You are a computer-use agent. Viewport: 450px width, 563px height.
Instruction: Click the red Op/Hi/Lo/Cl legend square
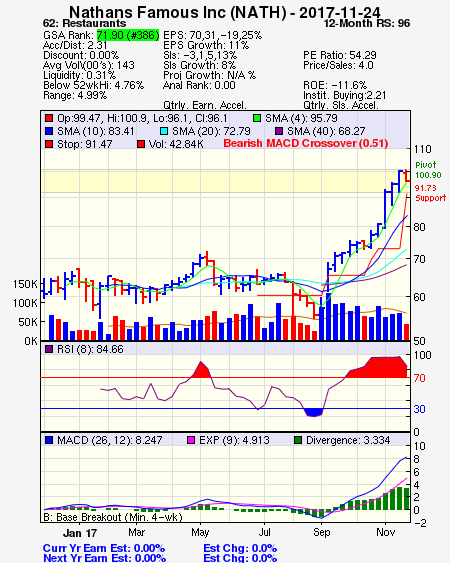pyautogui.click(x=49, y=118)
